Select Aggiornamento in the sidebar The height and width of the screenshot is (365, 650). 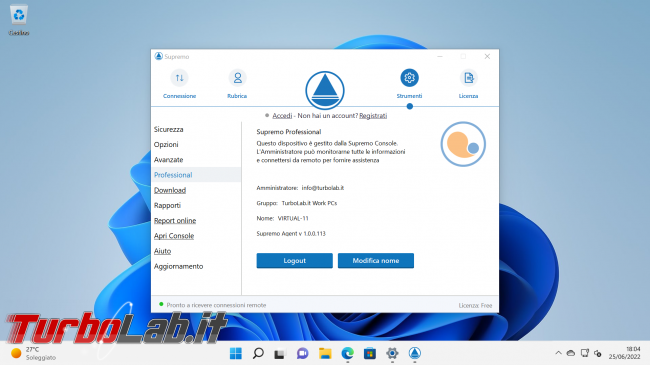tap(178, 266)
